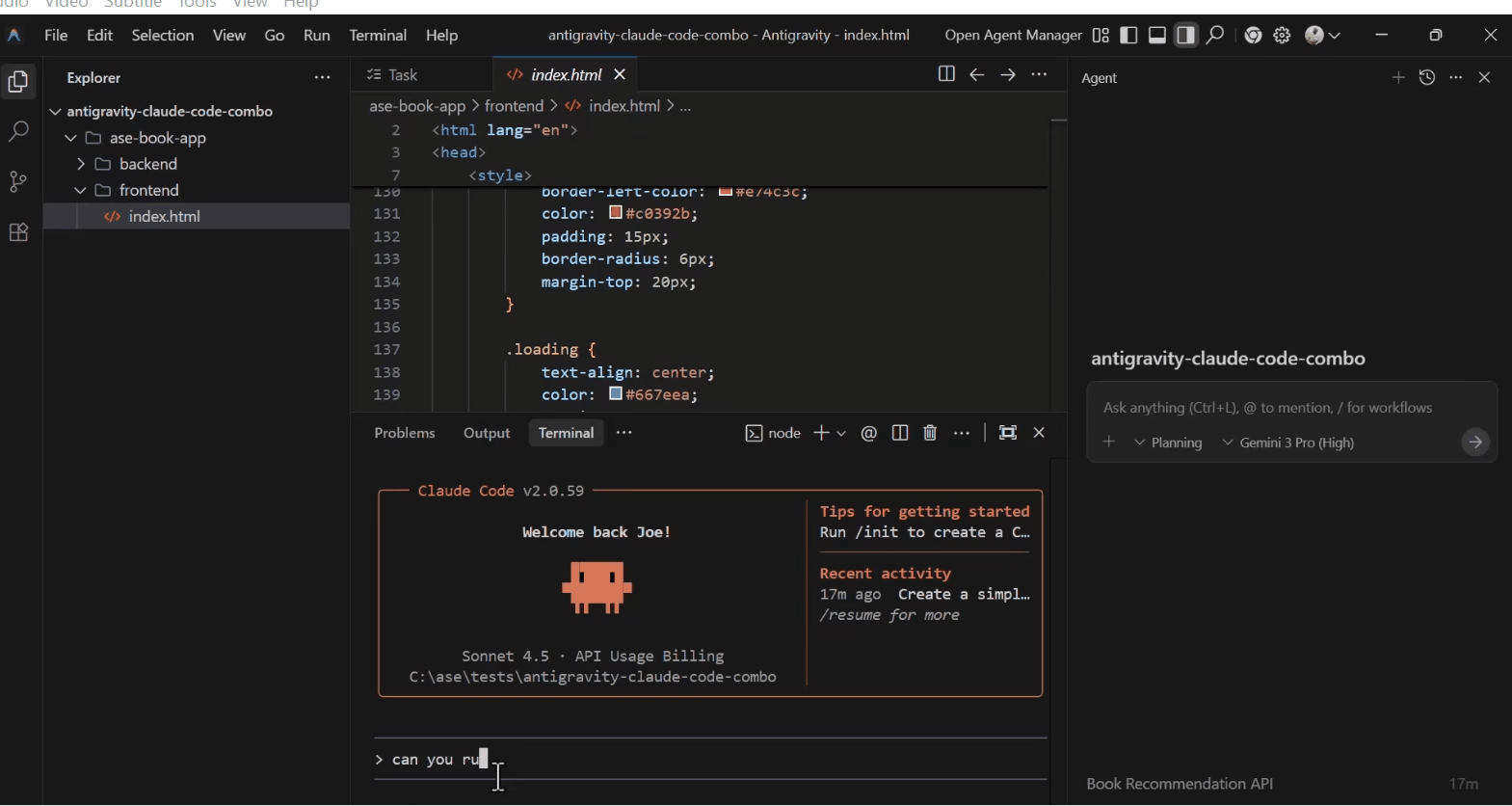Close the index.html editor tab
The width and height of the screenshot is (1512, 806).
click(x=621, y=75)
